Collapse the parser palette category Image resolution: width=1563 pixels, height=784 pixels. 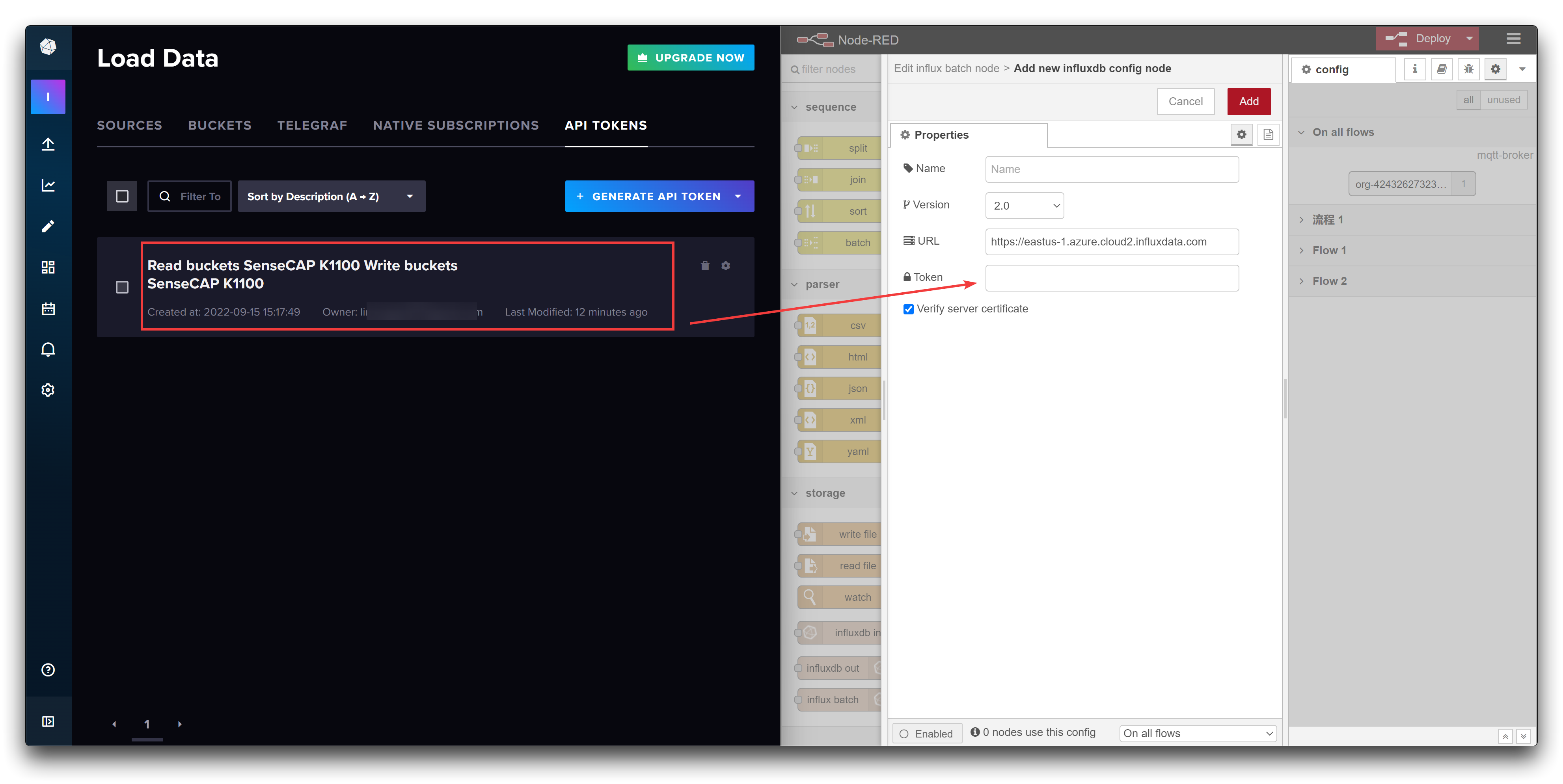click(830, 284)
